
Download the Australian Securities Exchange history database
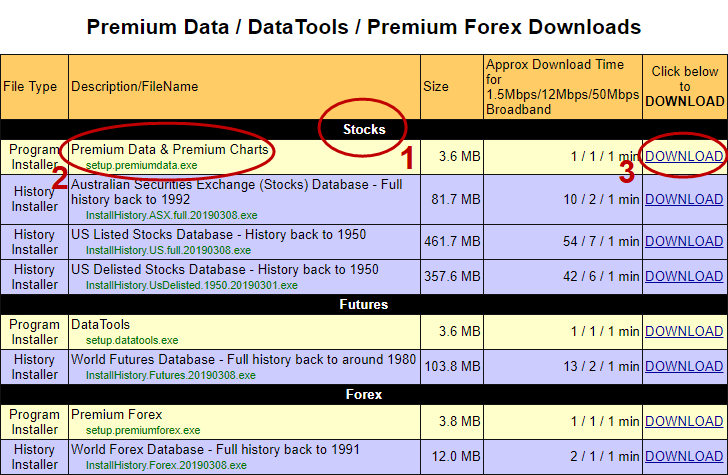(684, 199)
